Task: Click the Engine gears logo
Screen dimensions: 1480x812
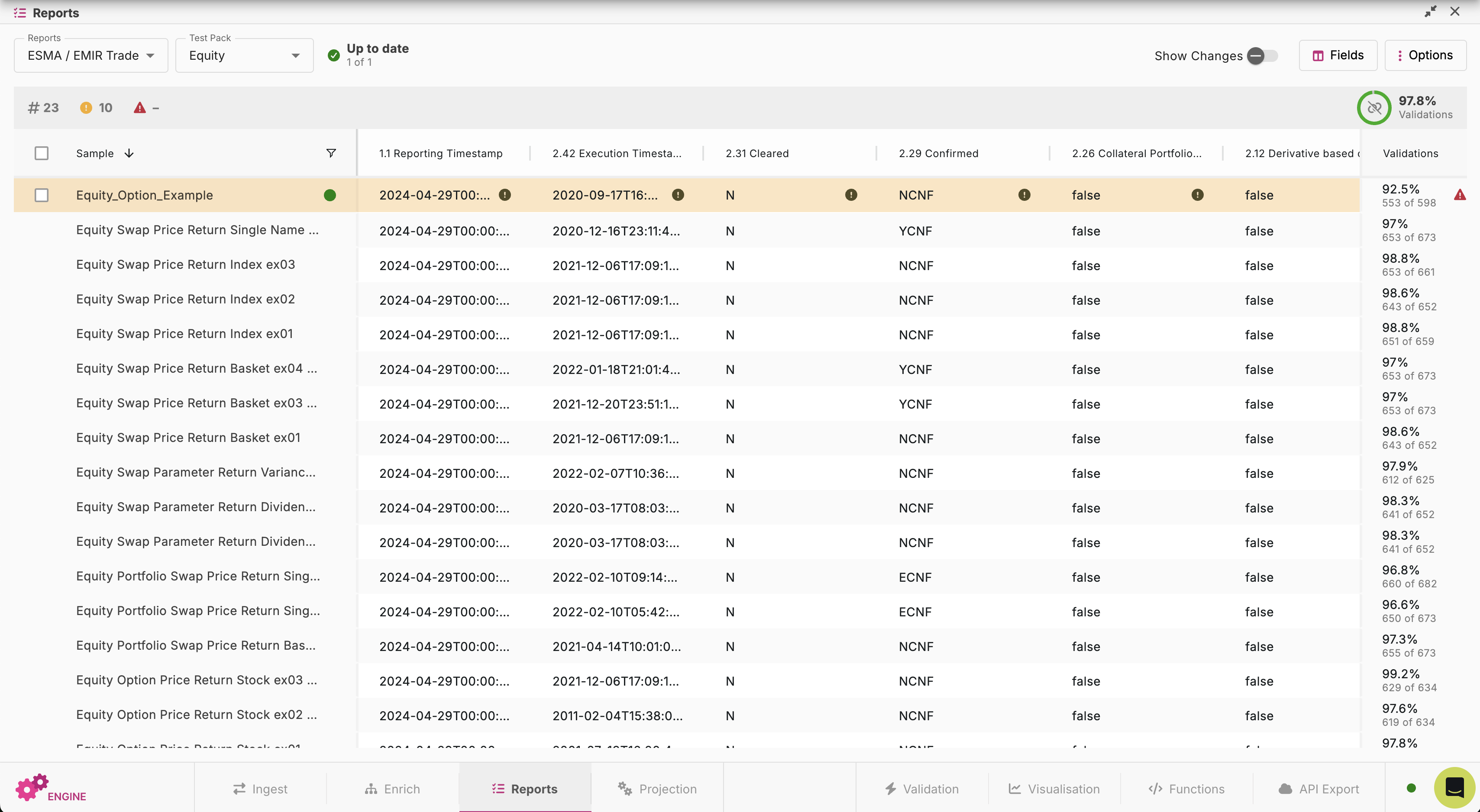Action: [32, 787]
